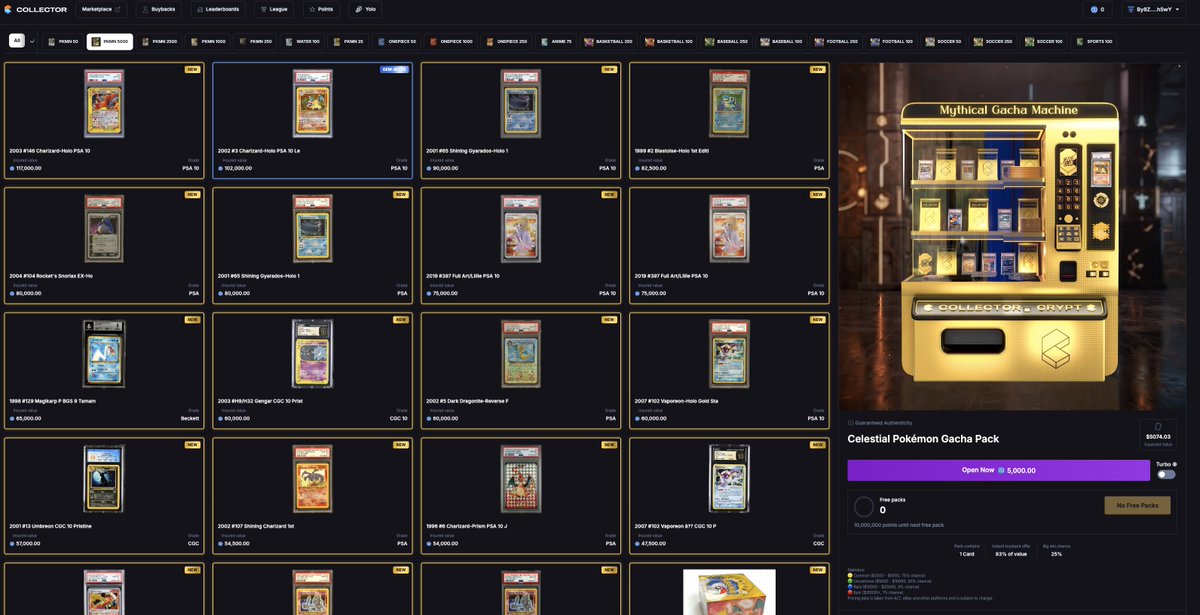Select the PKMN 2500 pack filter
This screenshot has width=1200, height=615.
click(x=159, y=41)
